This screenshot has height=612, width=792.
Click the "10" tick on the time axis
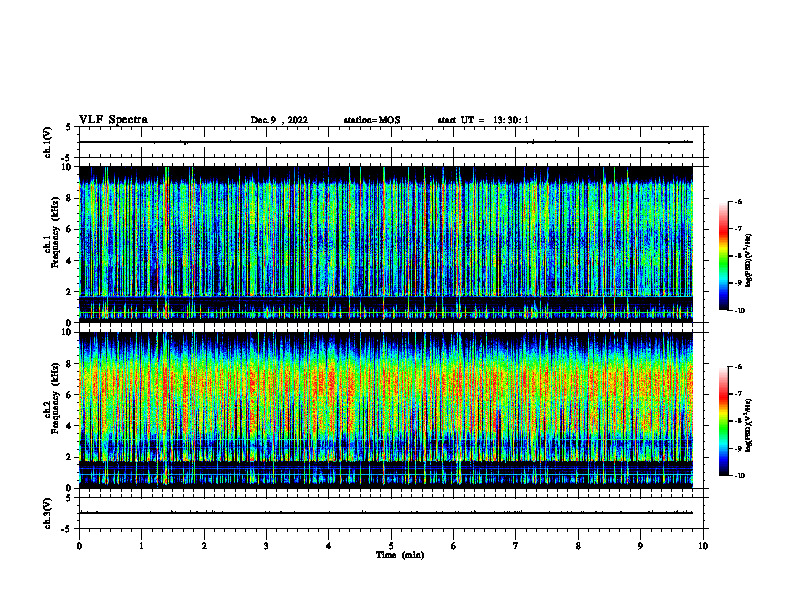(703, 546)
